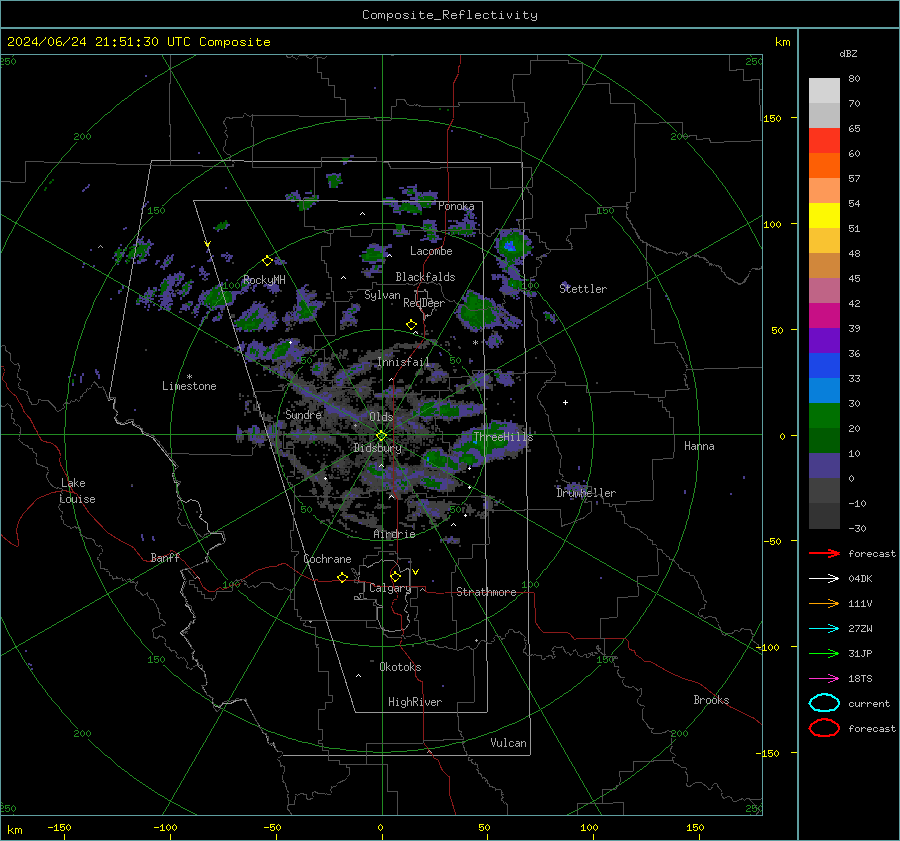Click the Composite_Reflectivity title
The image size is (900, 841).
point(450,15)
